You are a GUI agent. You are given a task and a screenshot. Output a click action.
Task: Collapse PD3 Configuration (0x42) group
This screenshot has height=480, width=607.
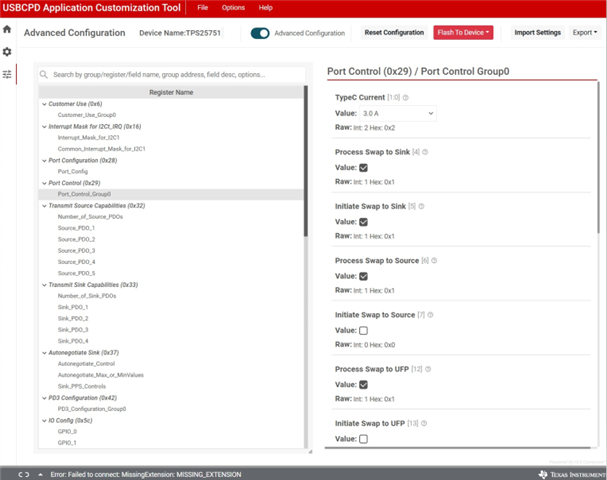44,398
